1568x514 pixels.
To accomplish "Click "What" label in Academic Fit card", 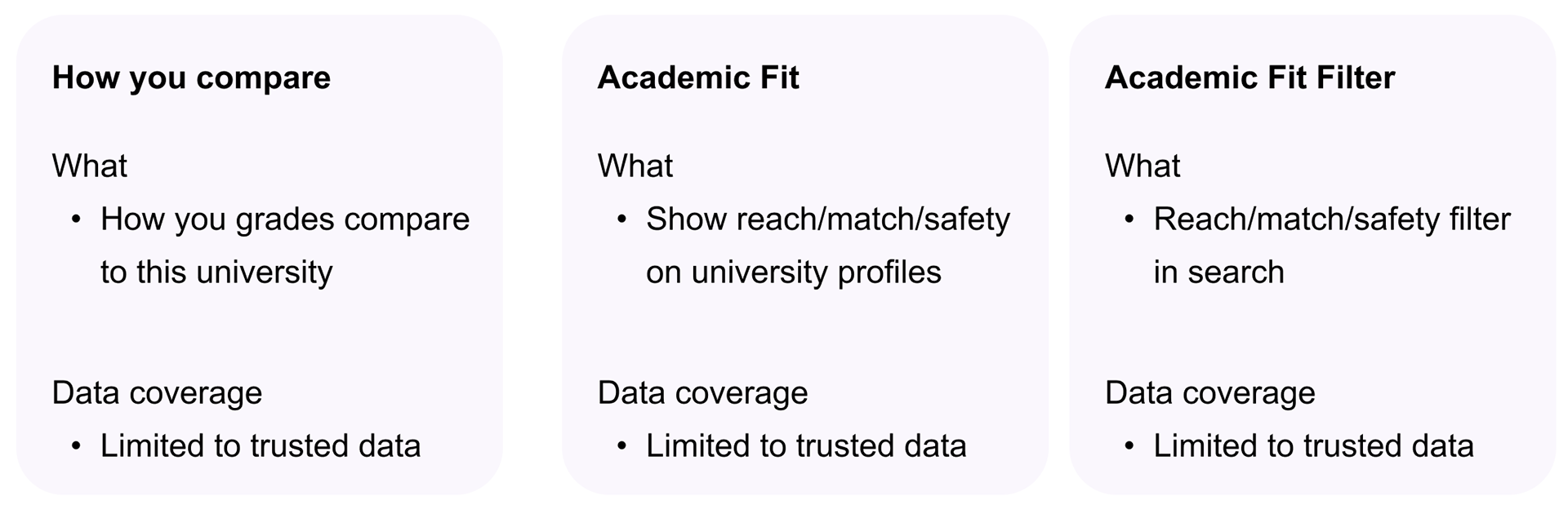I will pyautogui.click(x=635, y=166).
